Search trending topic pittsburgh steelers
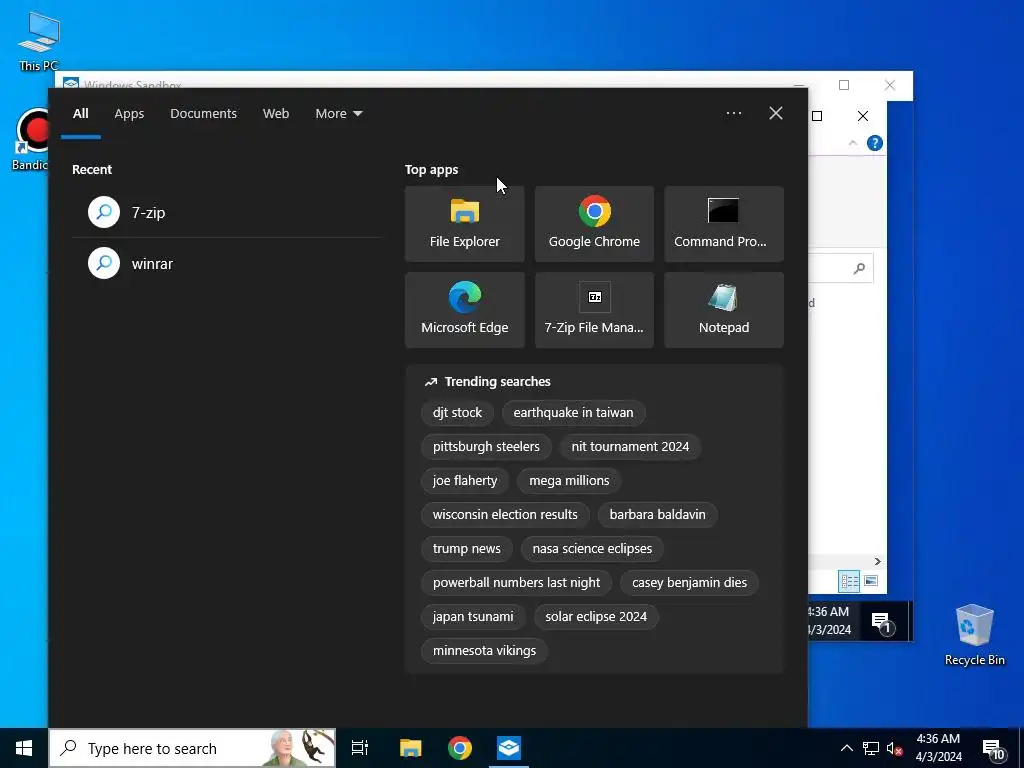This screenshot has width=1024, height=768. [x=486, y=447]
